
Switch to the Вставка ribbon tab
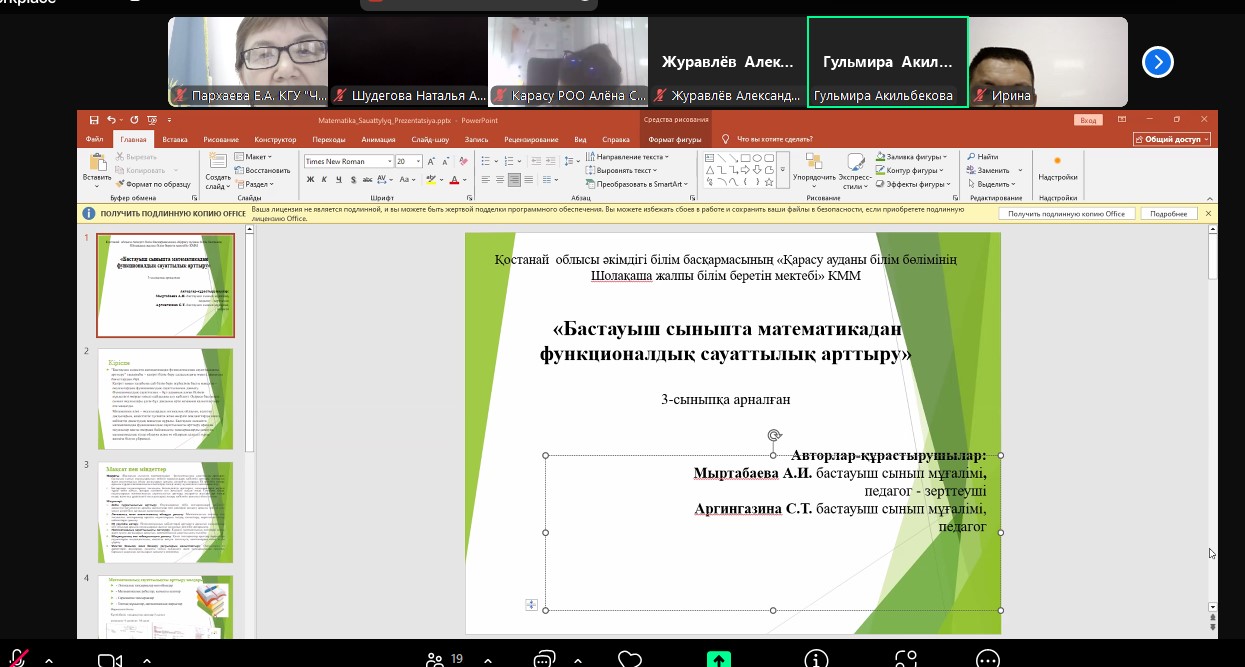174,140
